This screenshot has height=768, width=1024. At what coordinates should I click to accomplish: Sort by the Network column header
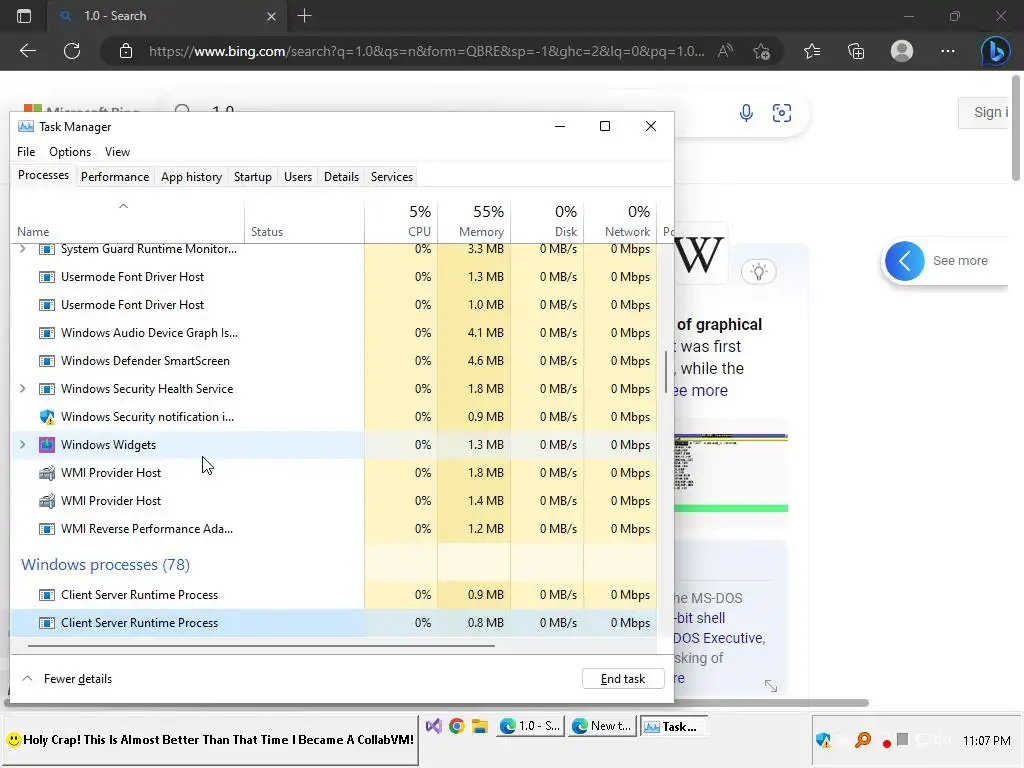coord(620,221)
